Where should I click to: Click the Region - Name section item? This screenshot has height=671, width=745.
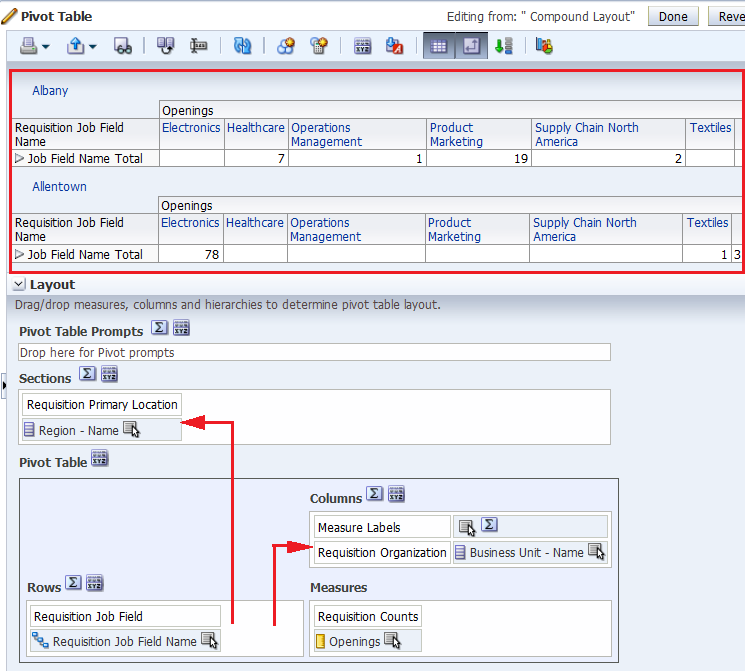pos(102,430)
